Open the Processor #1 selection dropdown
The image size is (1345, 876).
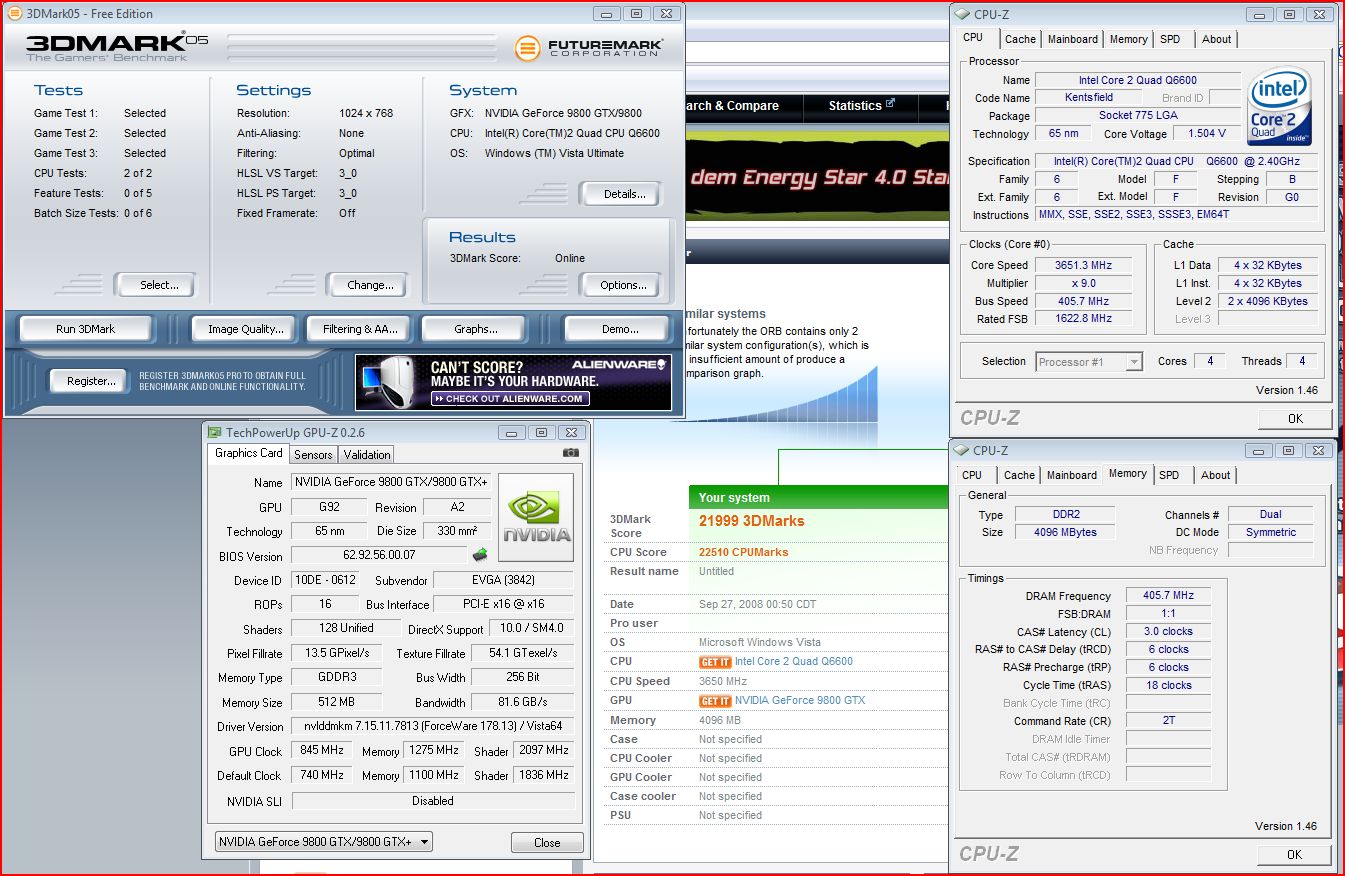click(1089, 362)
